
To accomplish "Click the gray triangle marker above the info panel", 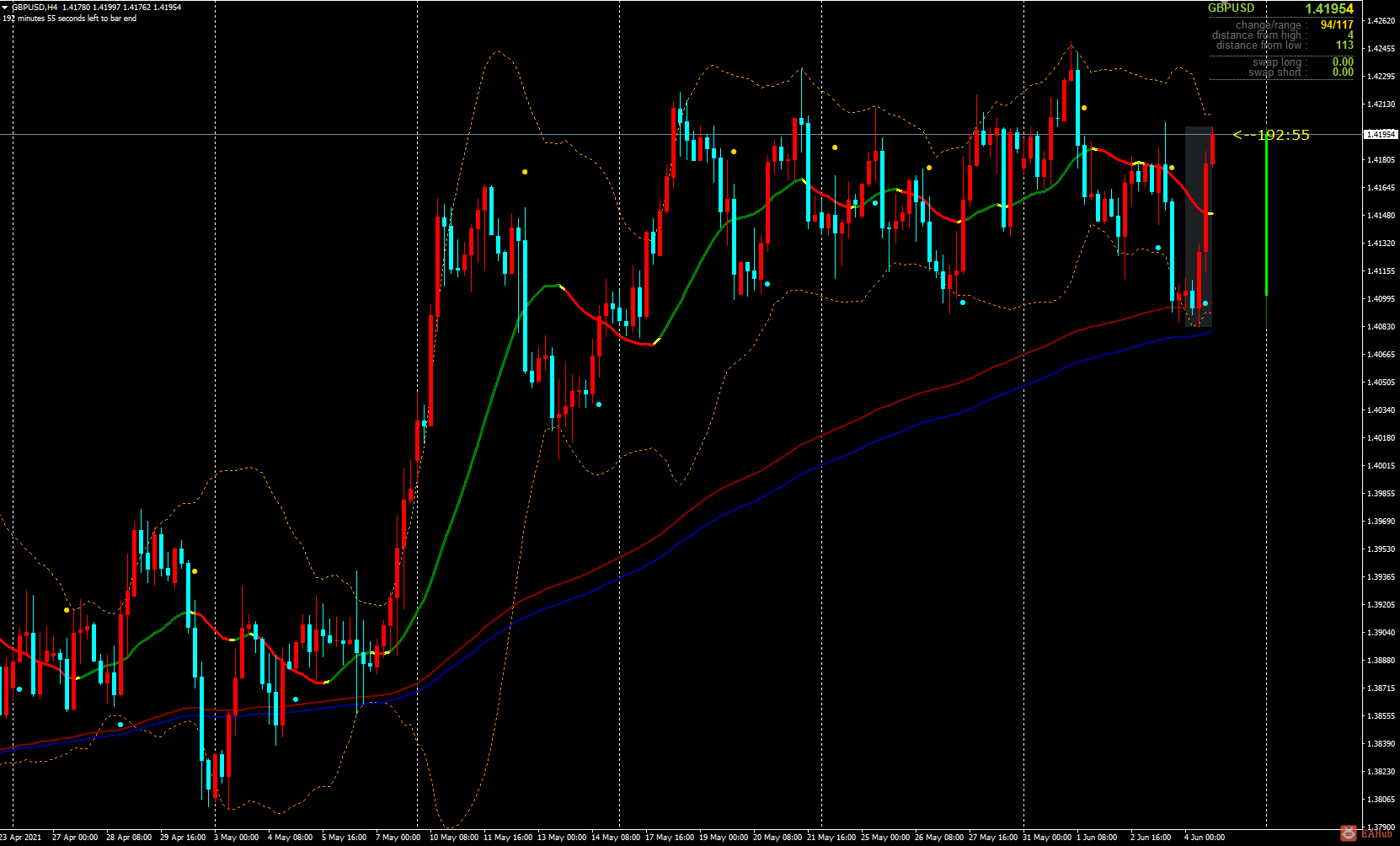I will point(1224,3).
